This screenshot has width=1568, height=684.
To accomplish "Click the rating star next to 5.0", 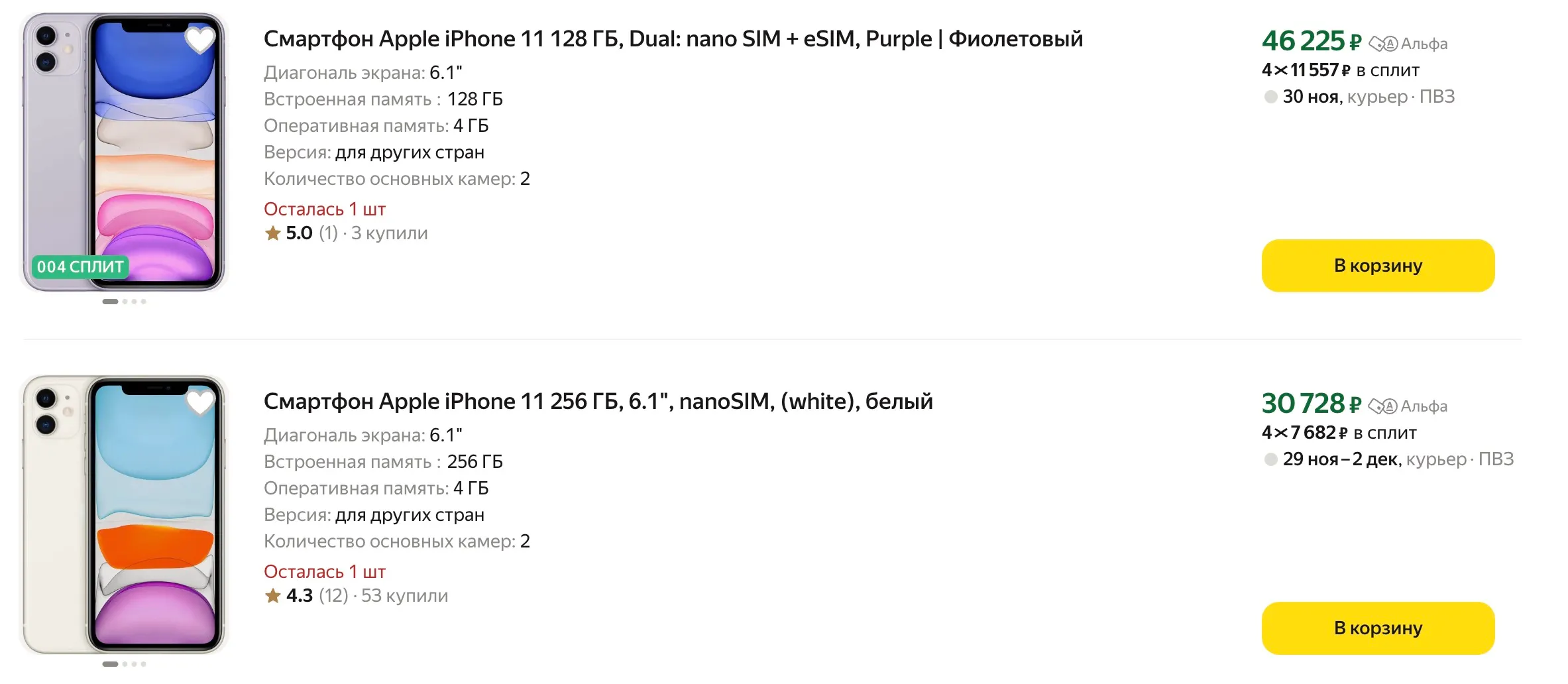I will coord(272,233).
